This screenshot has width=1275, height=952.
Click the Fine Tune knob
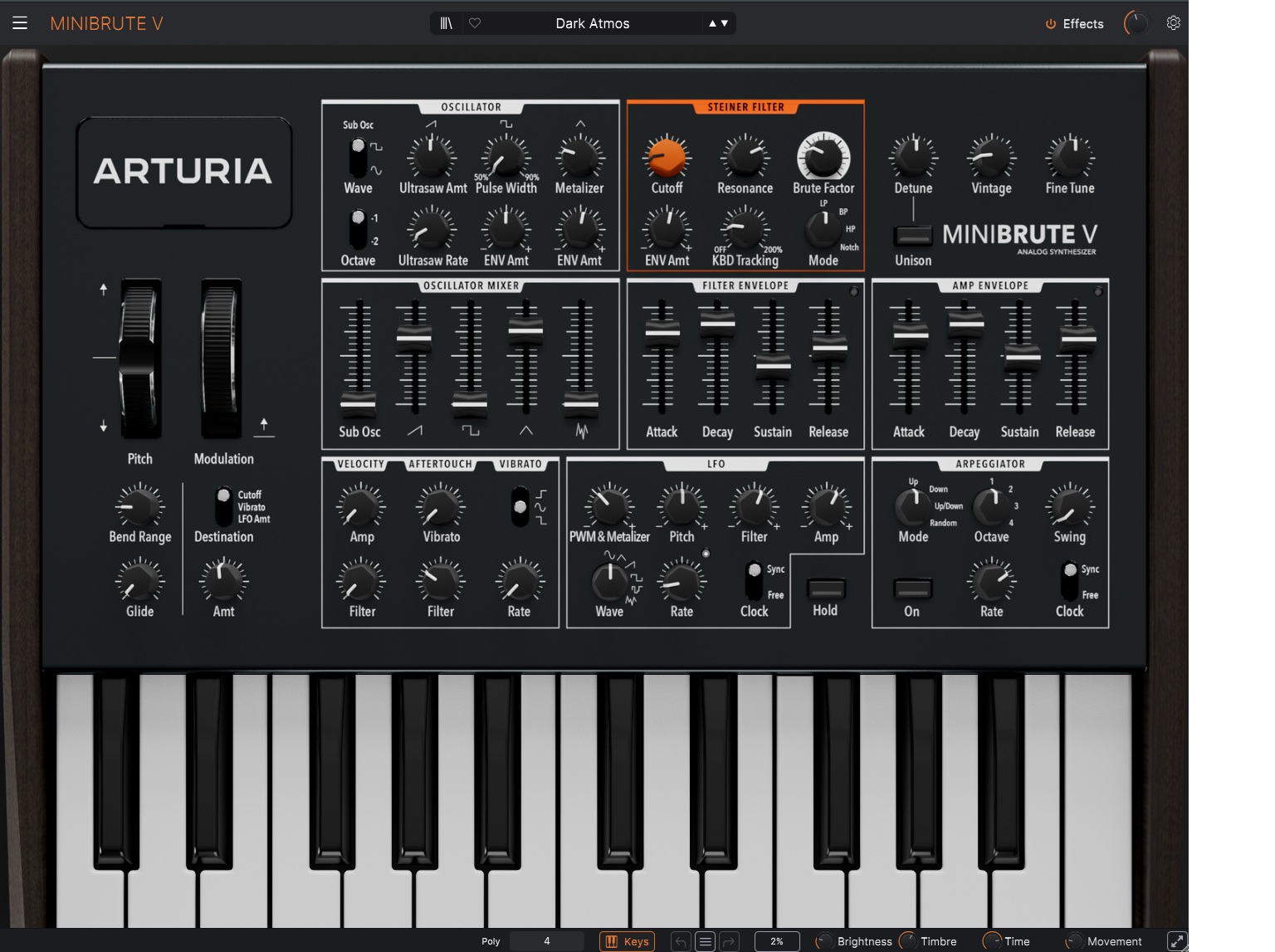(1070, 156)
